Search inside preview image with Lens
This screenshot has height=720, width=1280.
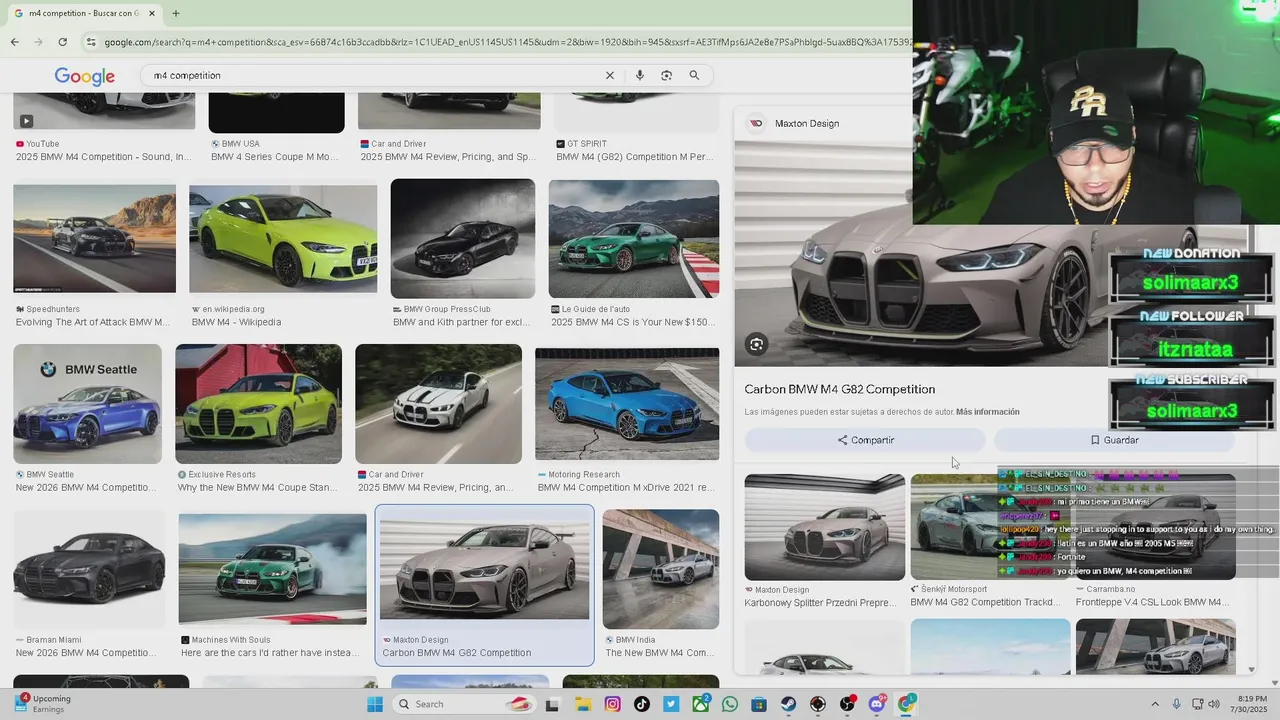click(757, 344)
